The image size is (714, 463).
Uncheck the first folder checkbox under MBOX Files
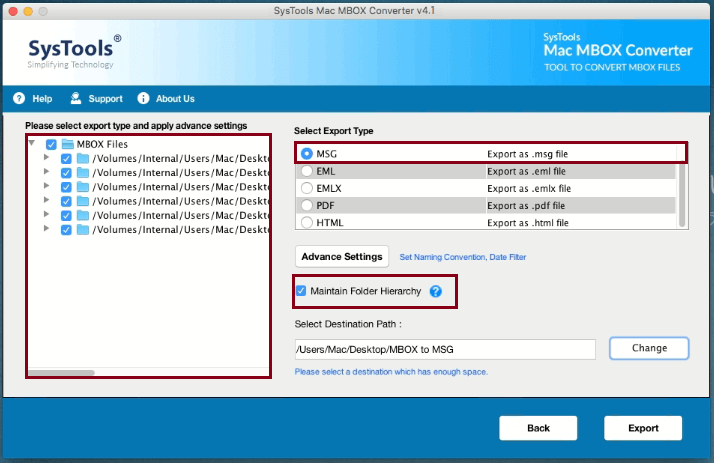coord(66,159)
